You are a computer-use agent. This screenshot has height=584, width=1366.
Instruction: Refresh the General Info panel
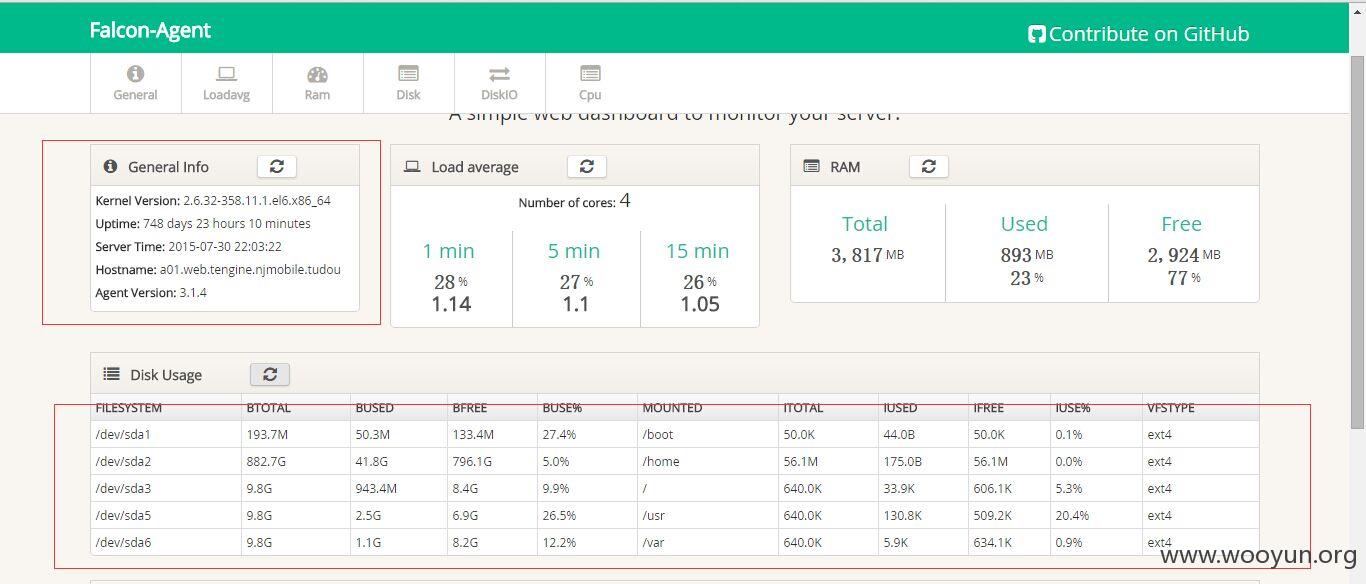coord(277,166)
